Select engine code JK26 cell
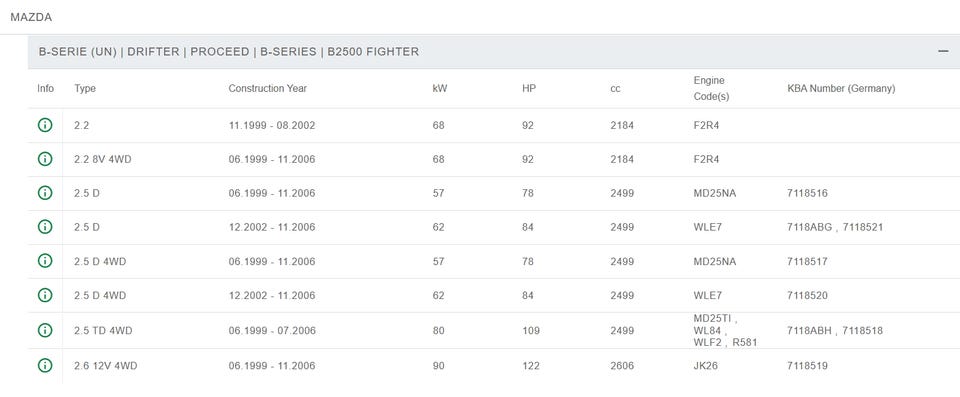 tap(705, 366)
